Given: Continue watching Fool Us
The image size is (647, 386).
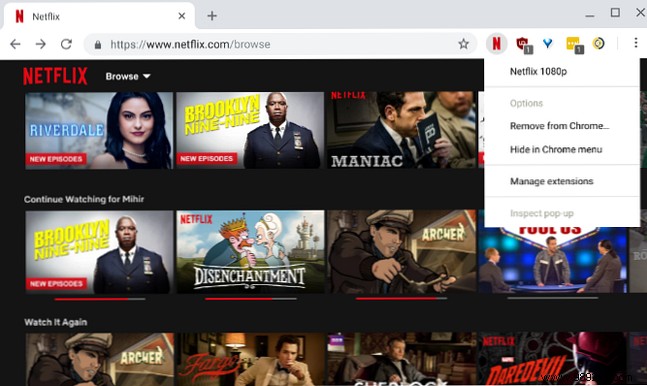Looking at the screenshot, I should pyautogui.click(x=553, y=259).
